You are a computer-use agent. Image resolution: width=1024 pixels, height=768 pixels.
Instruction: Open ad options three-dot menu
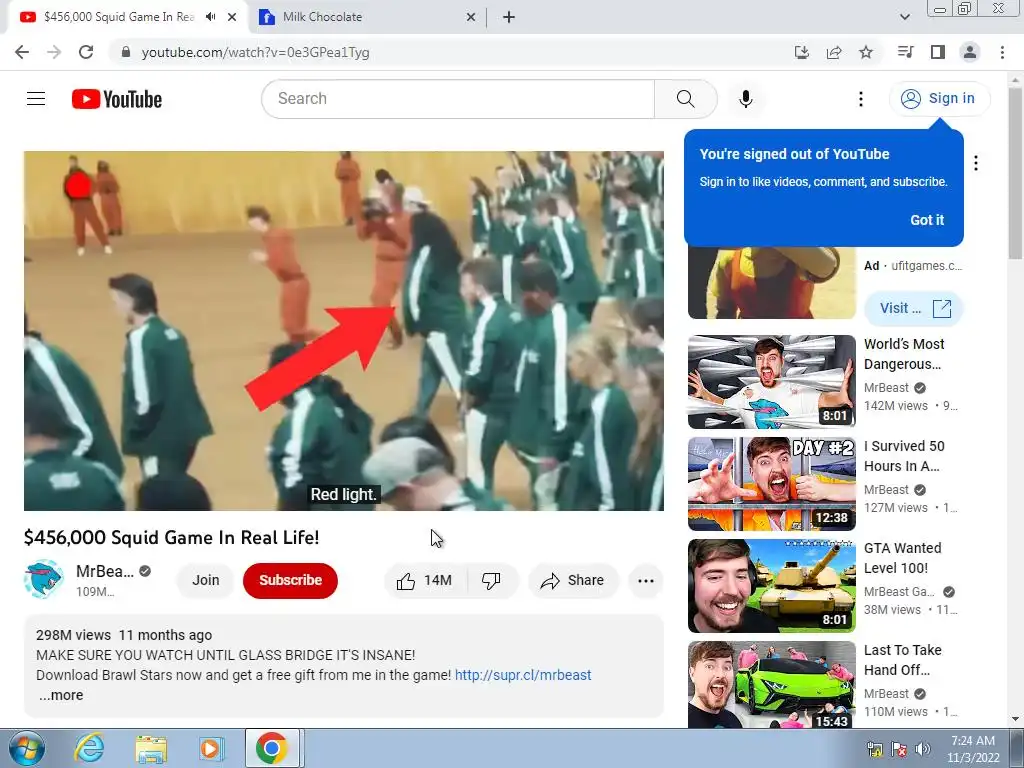[x=976, y=163]
